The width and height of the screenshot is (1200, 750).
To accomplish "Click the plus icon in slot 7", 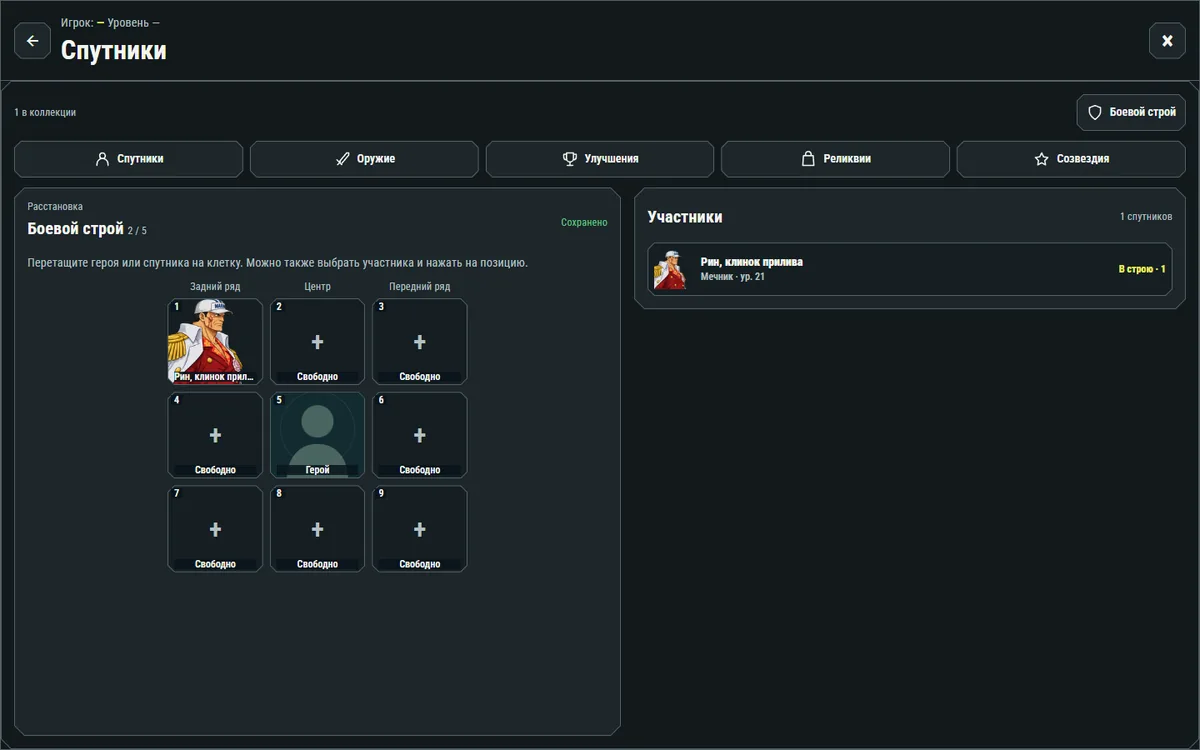I will tap(215, 529).
